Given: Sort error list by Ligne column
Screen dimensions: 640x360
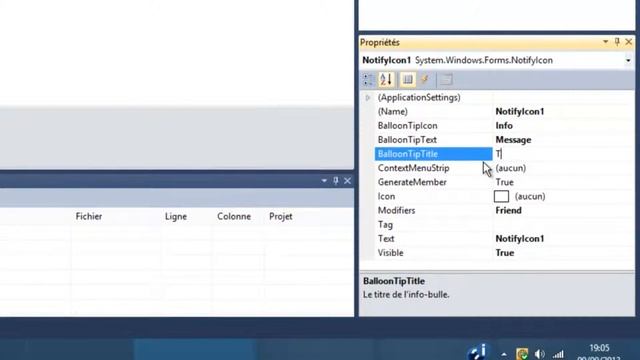Looking at the screenshot, I should click(176, 216).
